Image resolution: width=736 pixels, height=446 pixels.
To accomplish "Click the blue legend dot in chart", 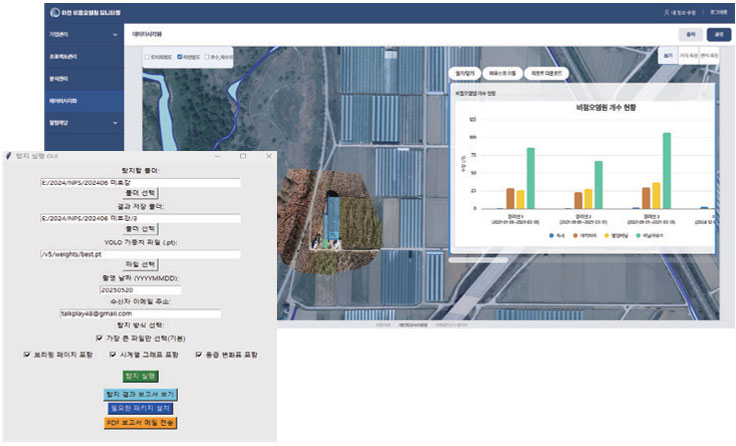I will point(551,236).
